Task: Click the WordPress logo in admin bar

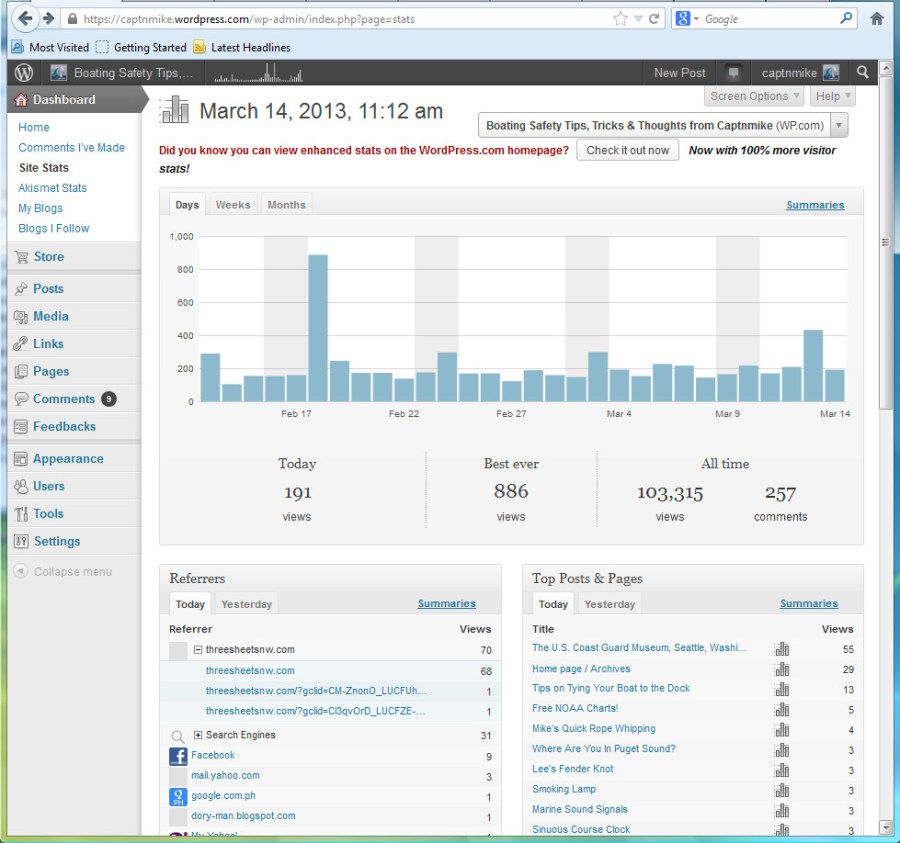Action: pyautogui.click(x=24, y=73)
